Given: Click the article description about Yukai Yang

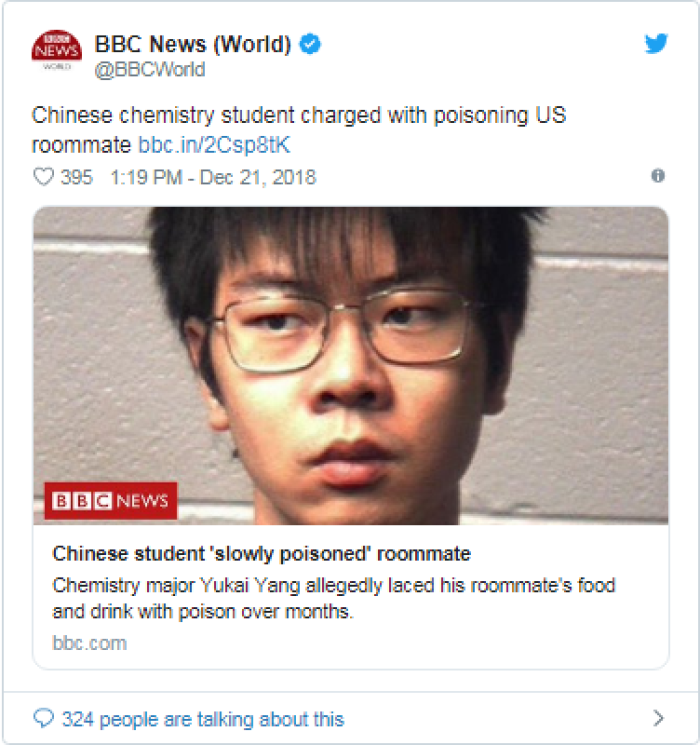Looking at the screenshot, I should click(x=334, y=598).
